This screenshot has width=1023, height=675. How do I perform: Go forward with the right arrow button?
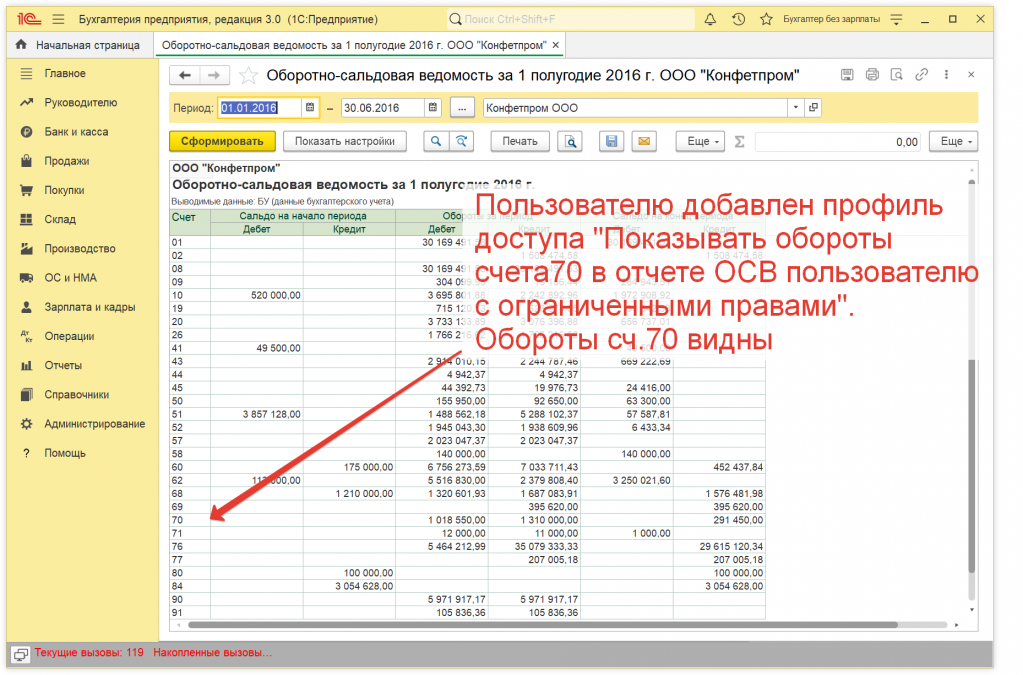click(214, 76)
